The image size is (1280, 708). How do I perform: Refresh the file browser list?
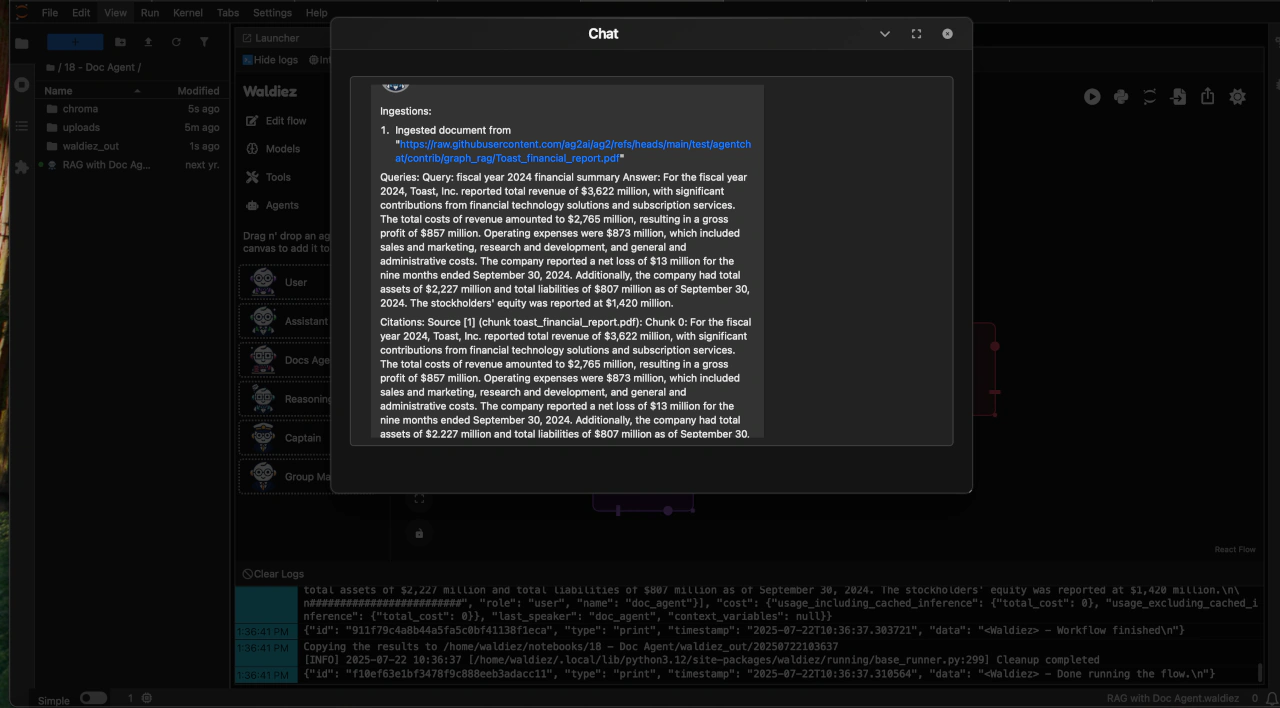point(176,42)
